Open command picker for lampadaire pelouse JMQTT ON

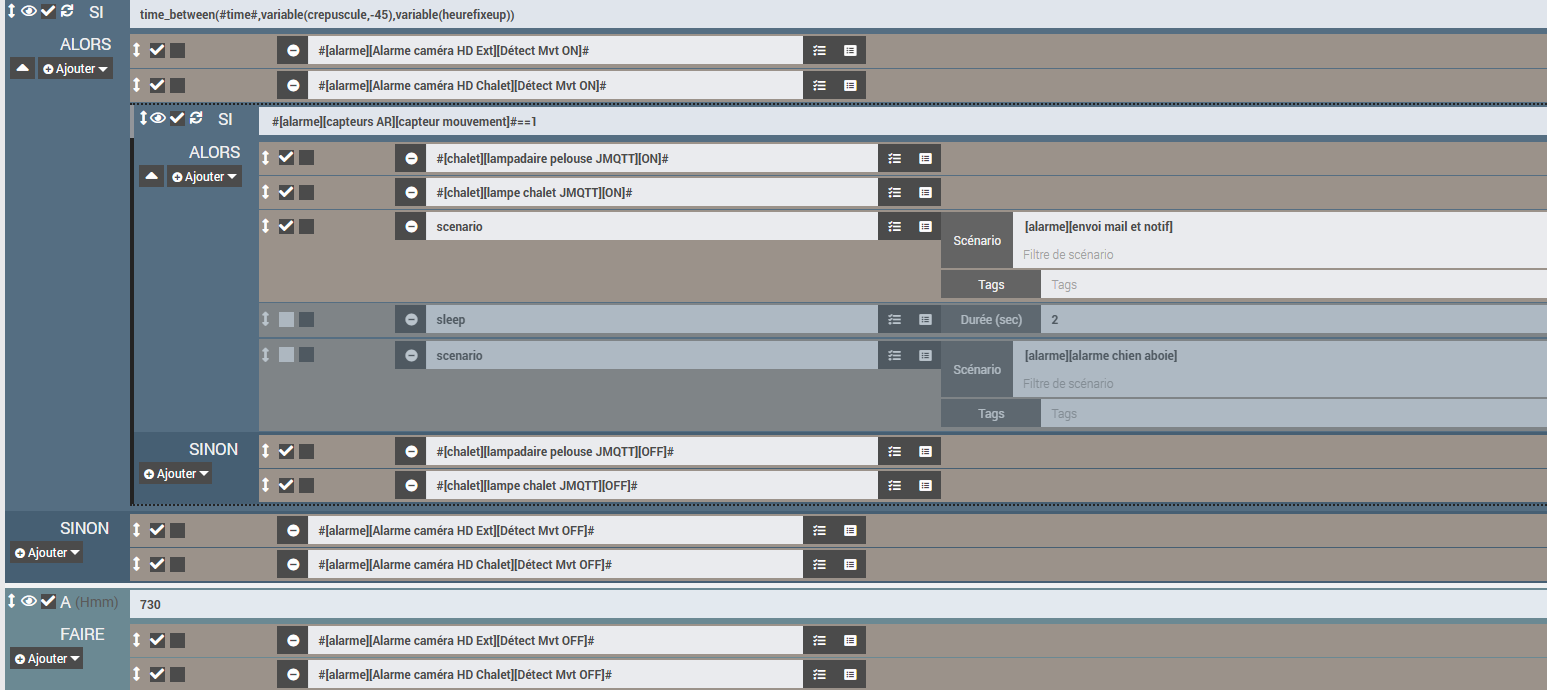click(925, 158)
